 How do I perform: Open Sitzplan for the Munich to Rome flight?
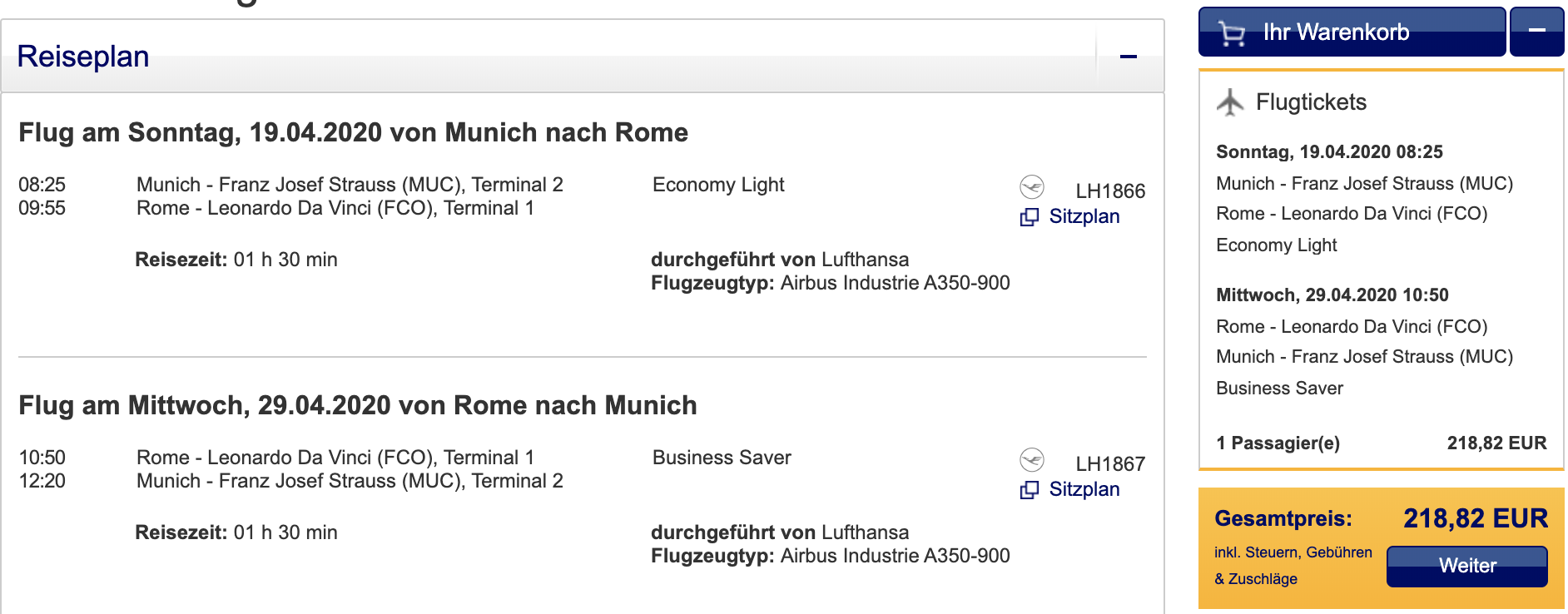pos(1084,216)
